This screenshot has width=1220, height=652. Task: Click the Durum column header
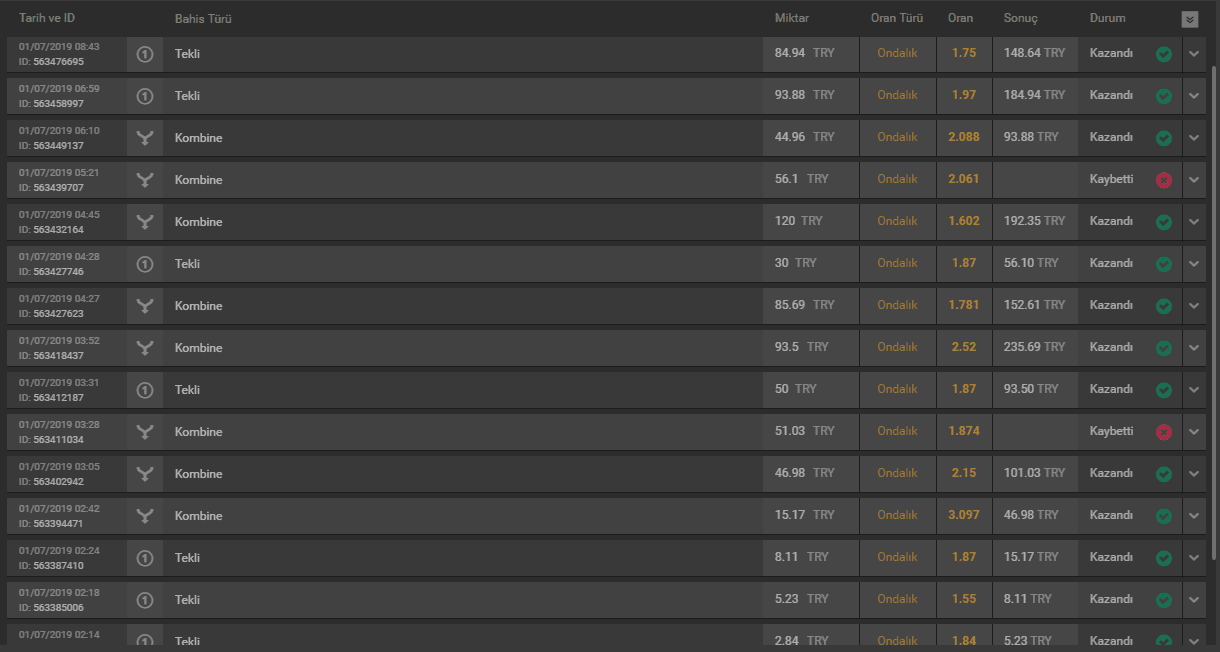click(x=1107, y=18)
